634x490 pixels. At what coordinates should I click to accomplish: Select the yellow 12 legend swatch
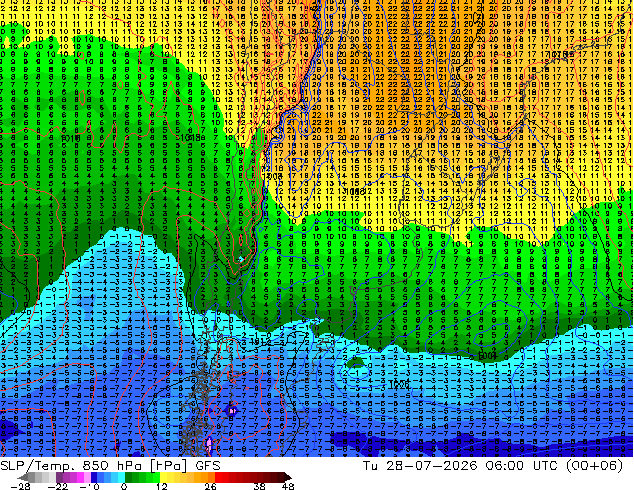[x=163, y=477]
